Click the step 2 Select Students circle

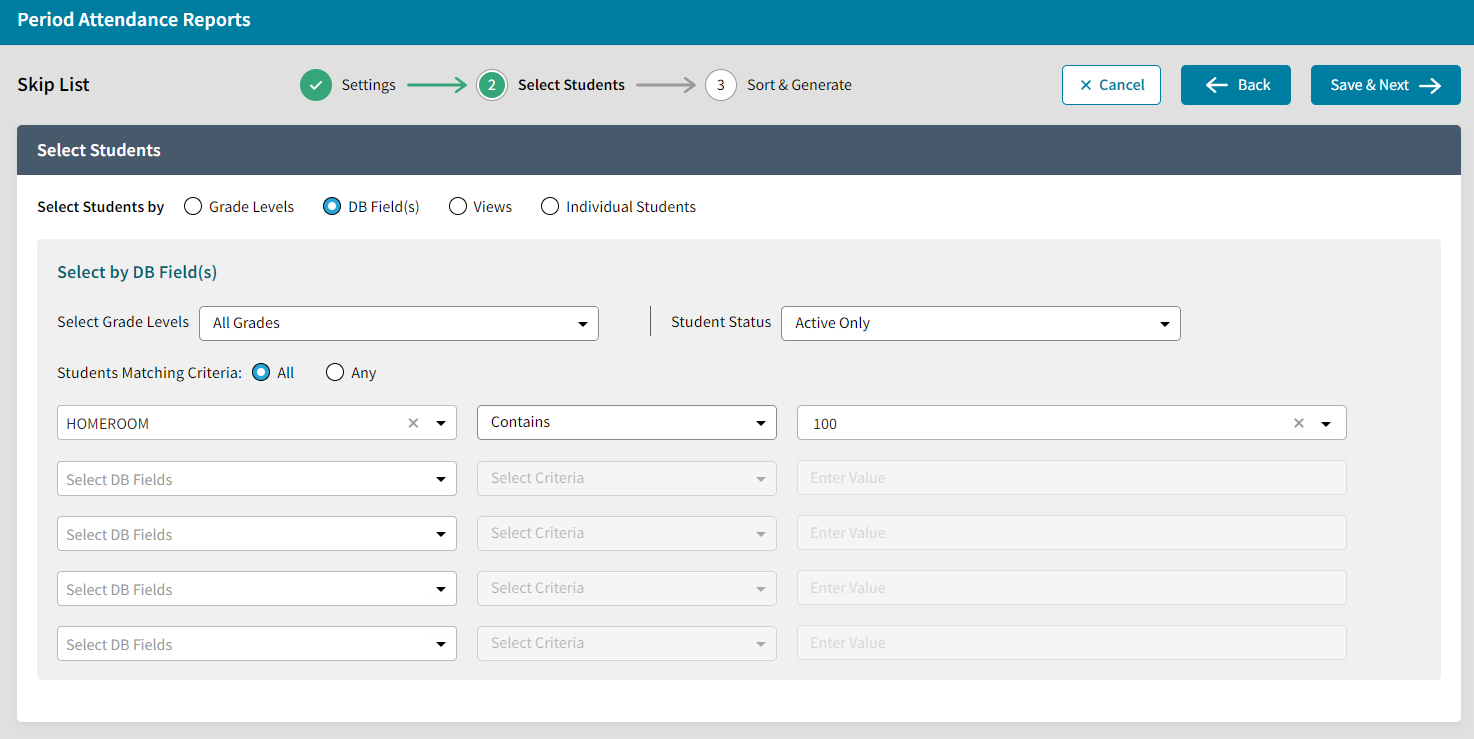pyautogui.click(x=491, y=85)
